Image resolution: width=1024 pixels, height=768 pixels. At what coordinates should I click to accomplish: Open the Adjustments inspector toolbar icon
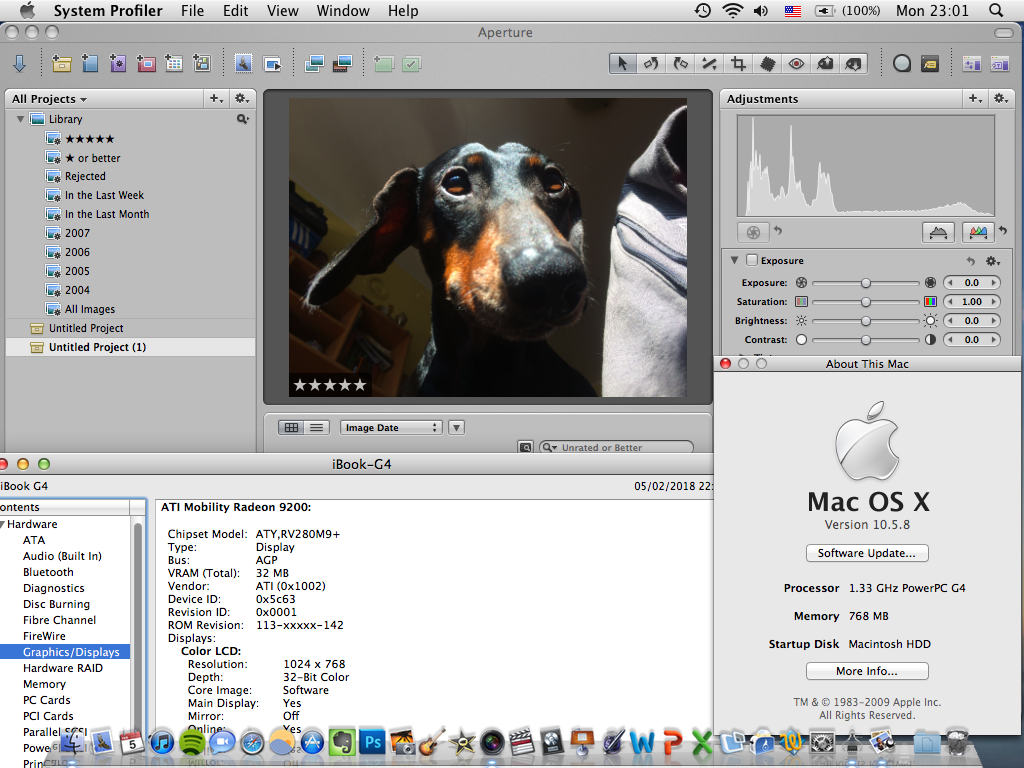click(971, 63)
